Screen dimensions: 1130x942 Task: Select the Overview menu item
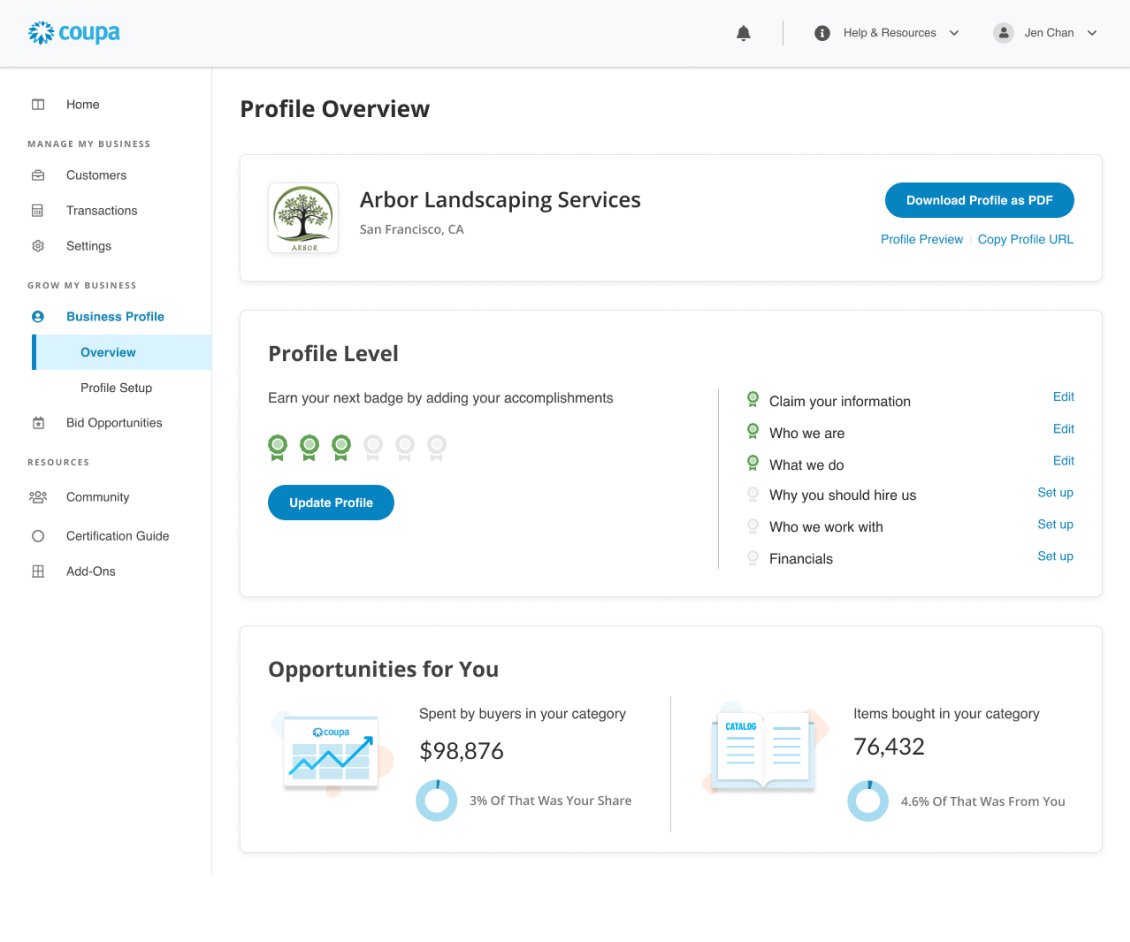click(x=108, y=352)
